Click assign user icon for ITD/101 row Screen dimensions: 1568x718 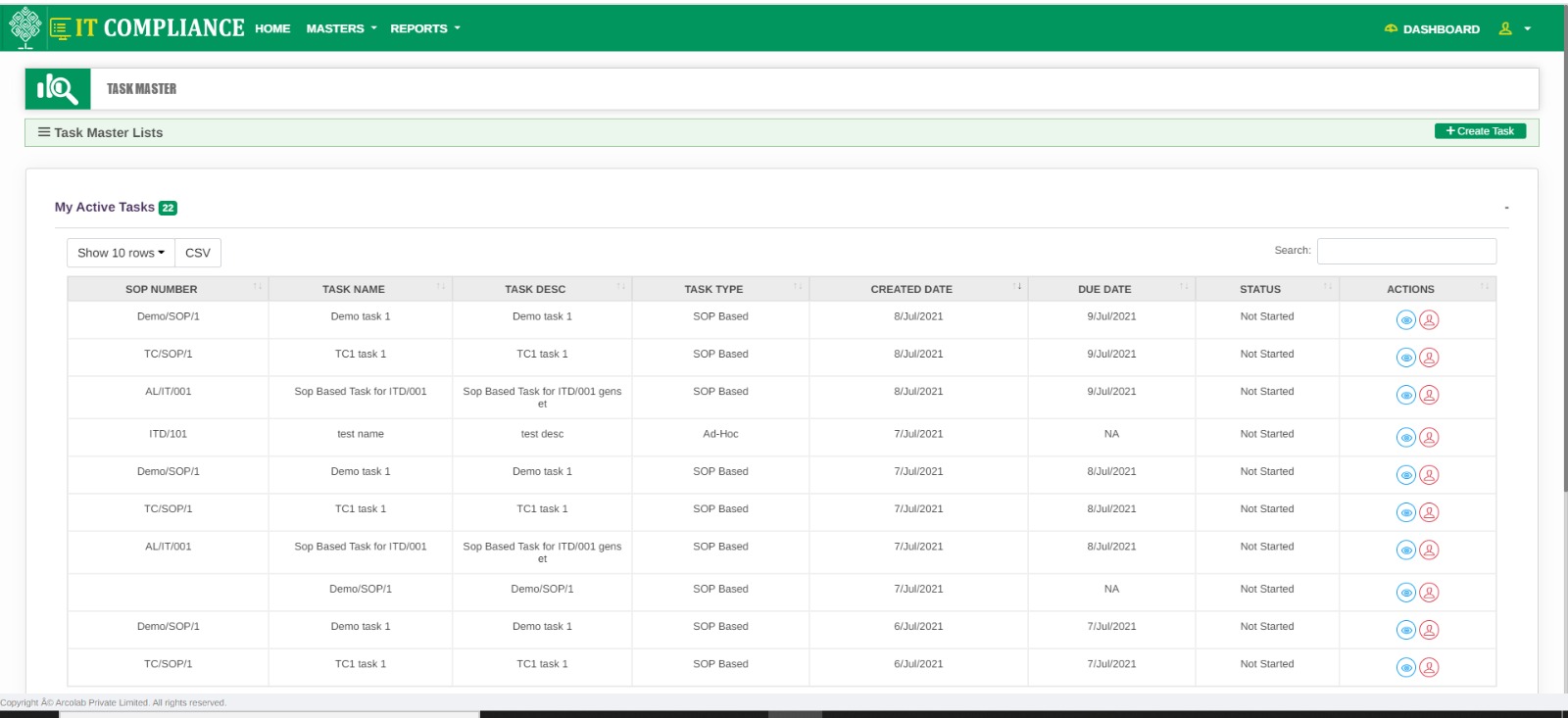[x=1430, y=438]
